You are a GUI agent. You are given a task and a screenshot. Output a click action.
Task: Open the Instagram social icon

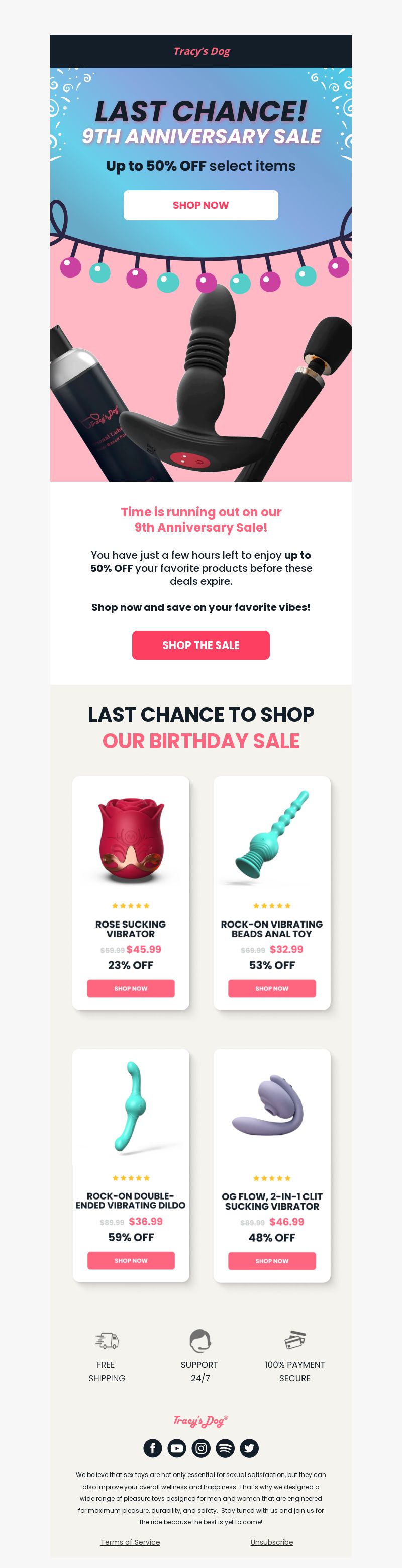click(x=202, y=1448)
